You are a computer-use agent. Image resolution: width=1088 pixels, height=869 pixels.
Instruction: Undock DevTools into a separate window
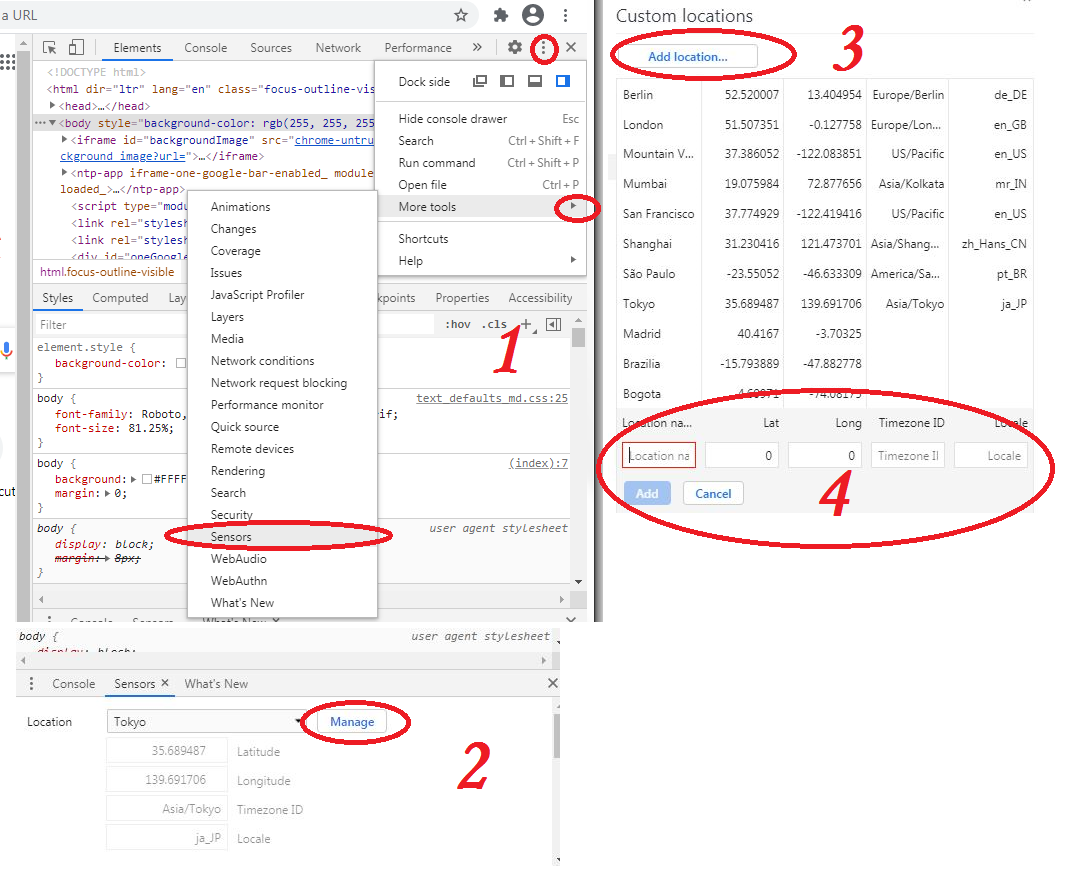tap(479, 81)
